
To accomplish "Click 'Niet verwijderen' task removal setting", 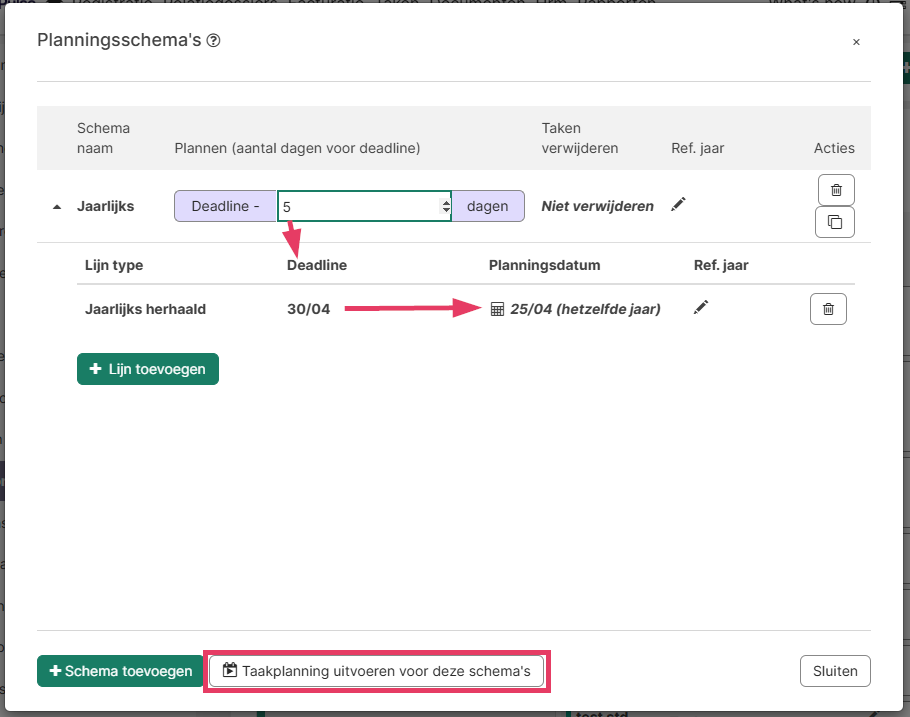I will point(597,206).
